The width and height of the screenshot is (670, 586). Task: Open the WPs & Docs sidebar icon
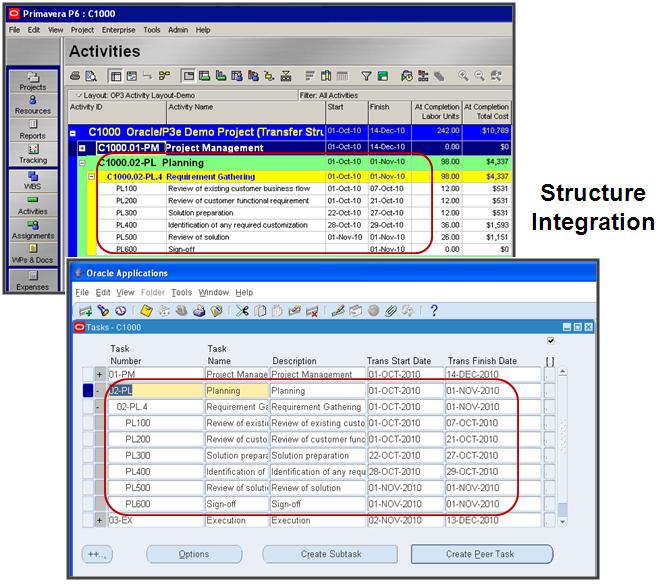pyautogui.click(x=33, y=254)
